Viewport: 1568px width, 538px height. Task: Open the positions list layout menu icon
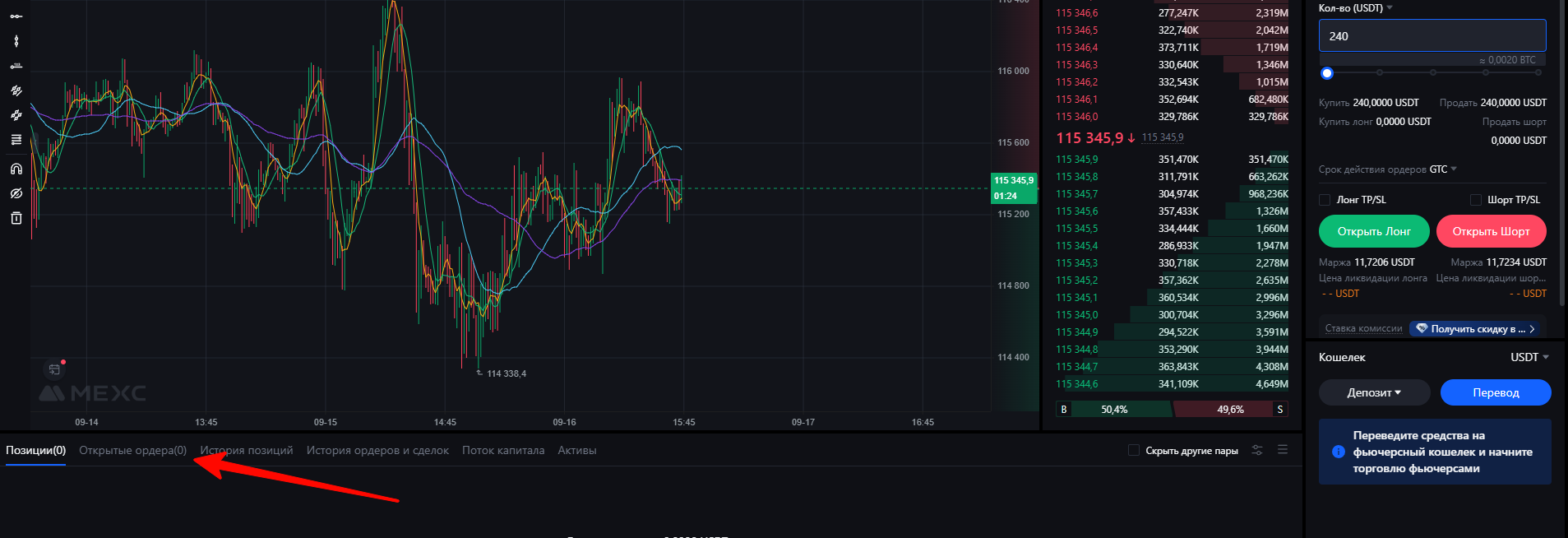tap(1283, 450)
